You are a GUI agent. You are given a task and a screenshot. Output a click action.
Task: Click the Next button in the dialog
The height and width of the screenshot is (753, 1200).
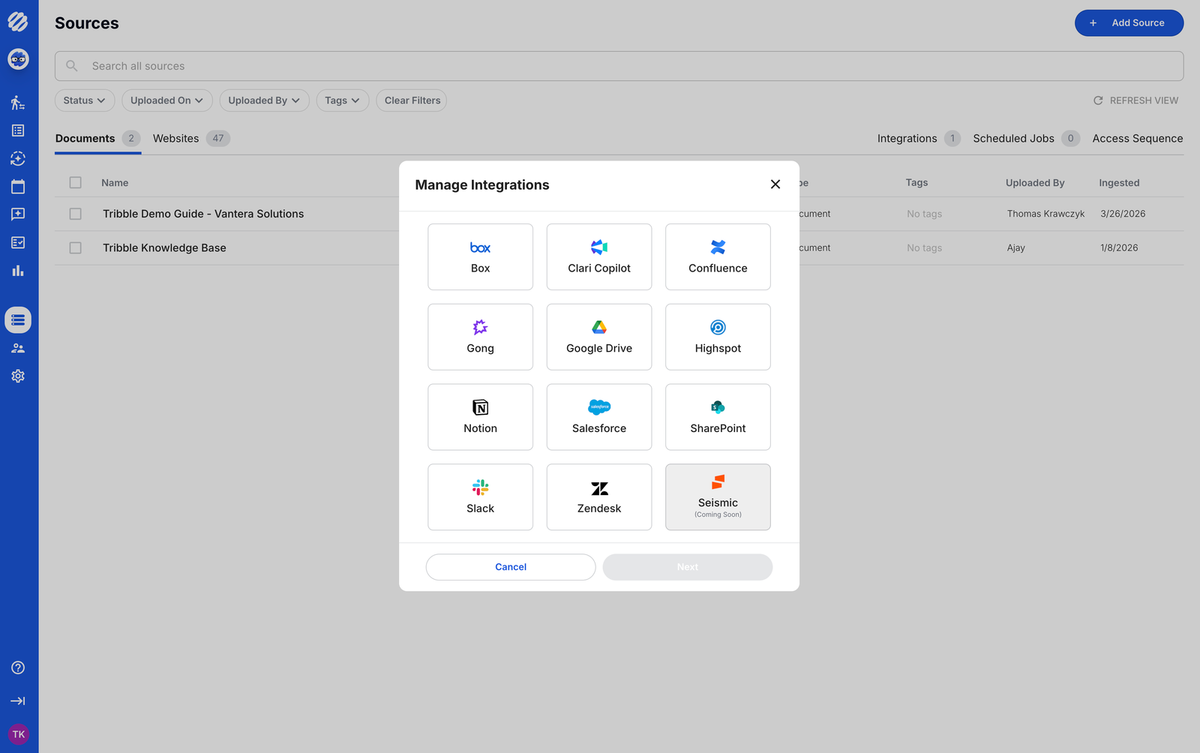[687, 567]
